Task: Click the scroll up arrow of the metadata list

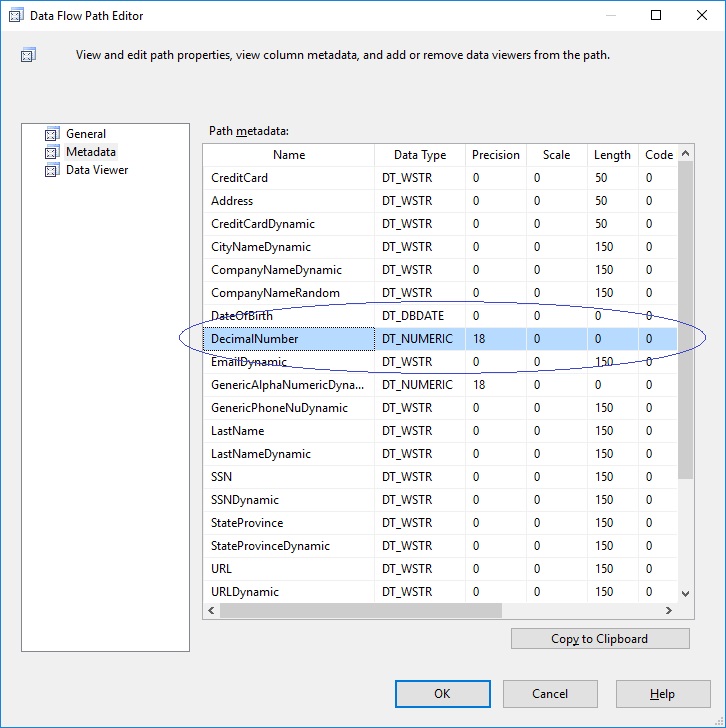Action: point(685,153)
